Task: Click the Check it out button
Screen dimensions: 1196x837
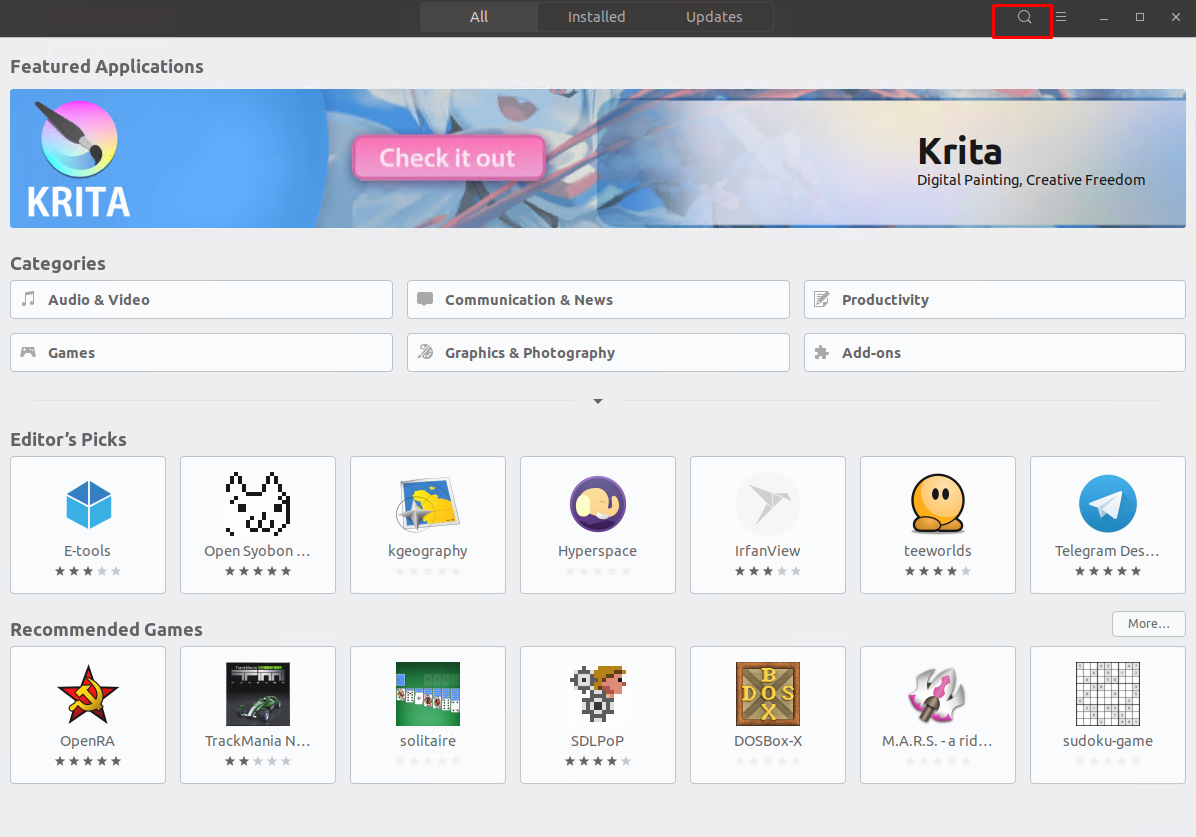Action: (x=448, y=158)
